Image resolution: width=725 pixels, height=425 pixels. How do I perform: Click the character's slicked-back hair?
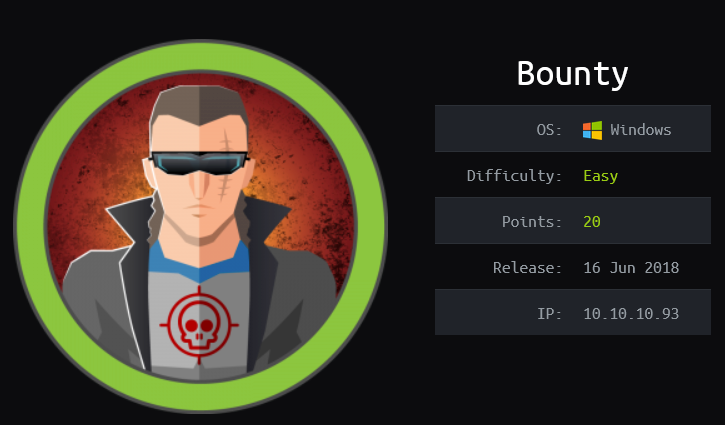[199, 104]
